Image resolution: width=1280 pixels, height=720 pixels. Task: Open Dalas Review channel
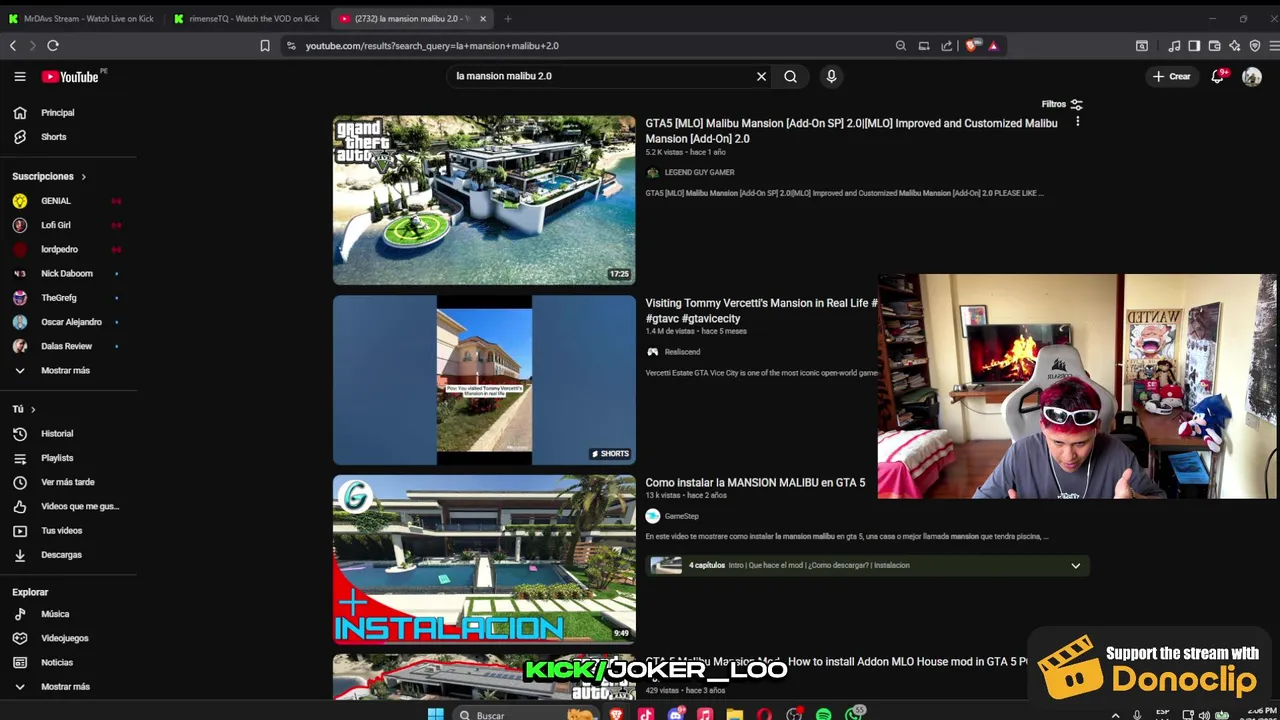coord(68,346)
